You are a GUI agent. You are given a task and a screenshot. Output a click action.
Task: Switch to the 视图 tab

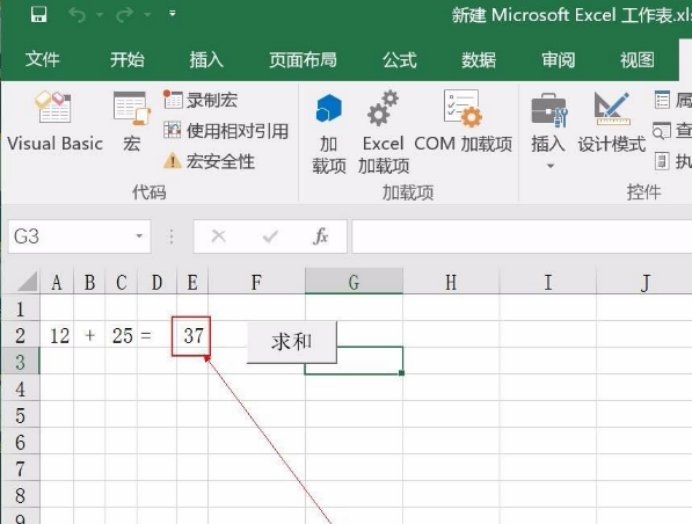point(637,59)
